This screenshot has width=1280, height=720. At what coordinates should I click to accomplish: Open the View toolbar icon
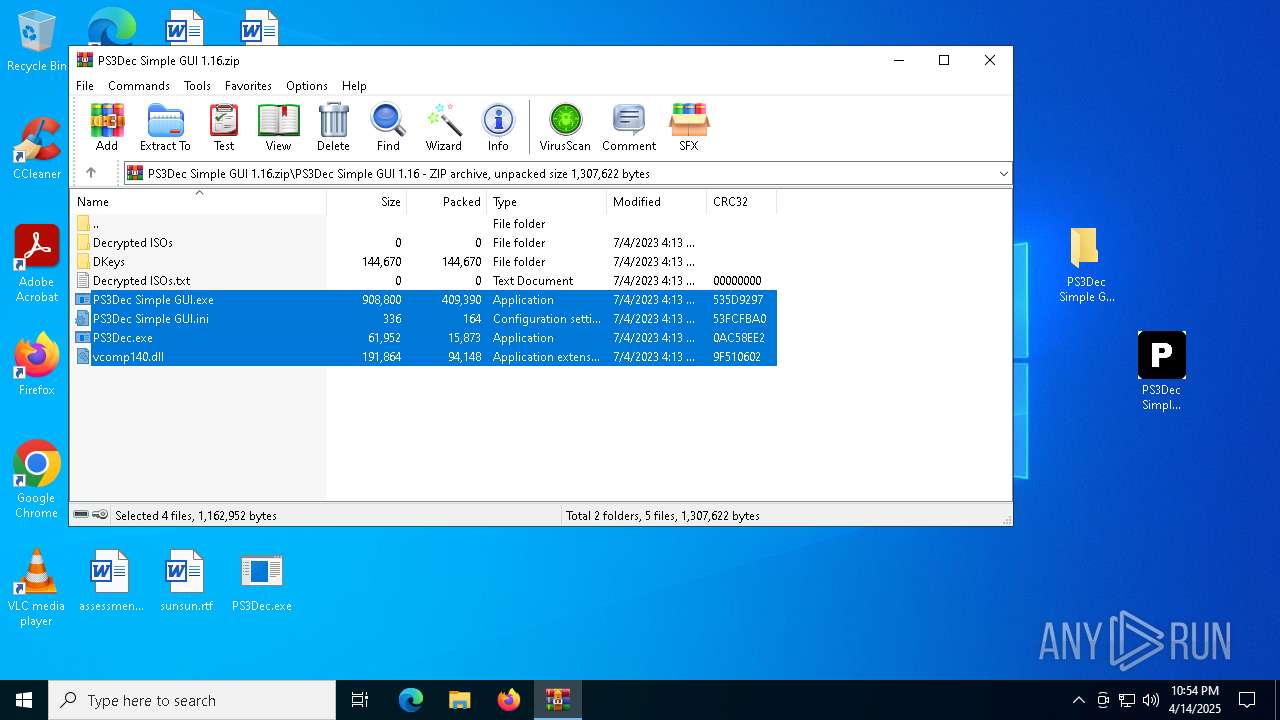278,127
